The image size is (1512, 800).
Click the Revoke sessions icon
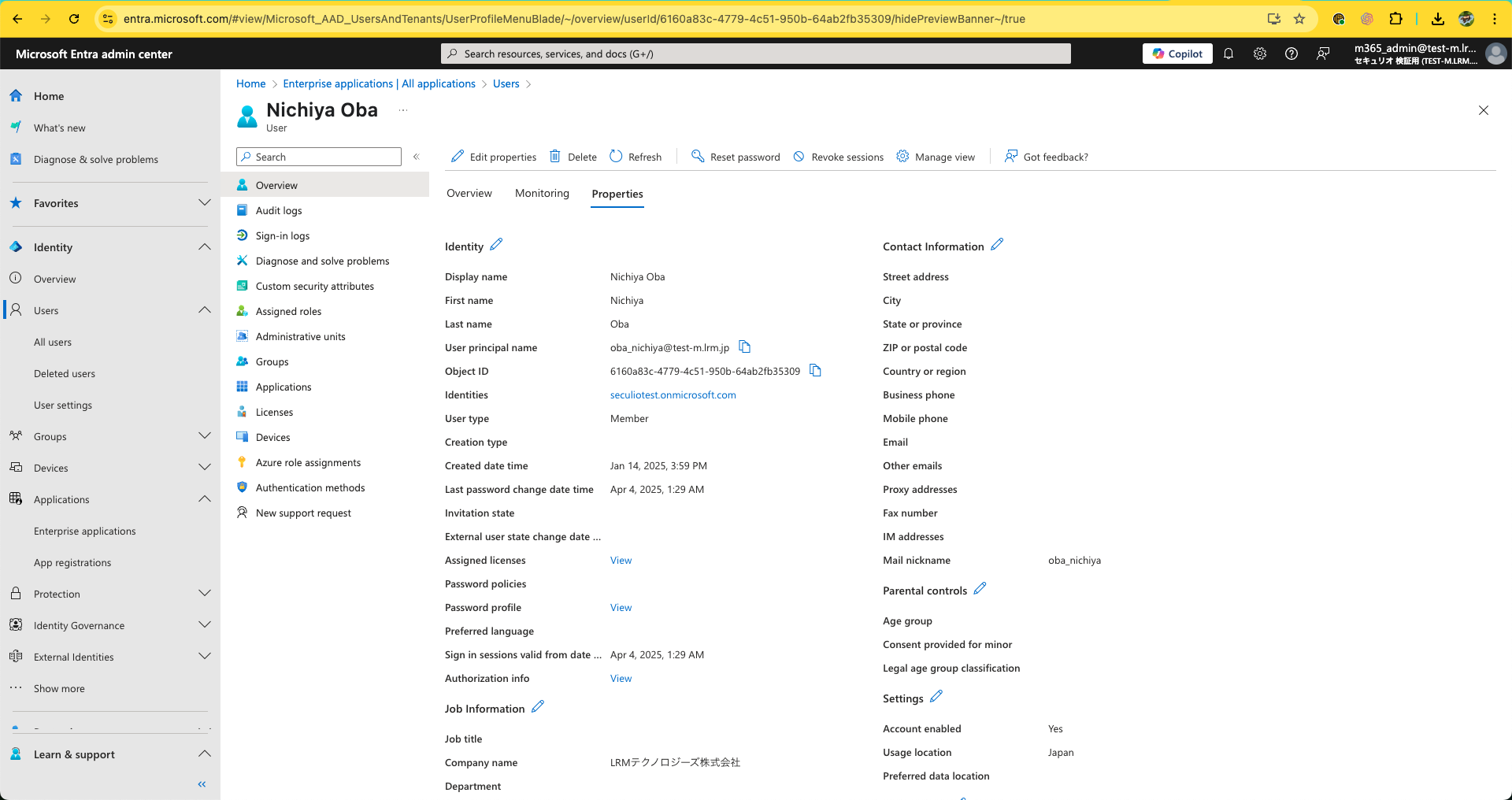click(799, 157)
